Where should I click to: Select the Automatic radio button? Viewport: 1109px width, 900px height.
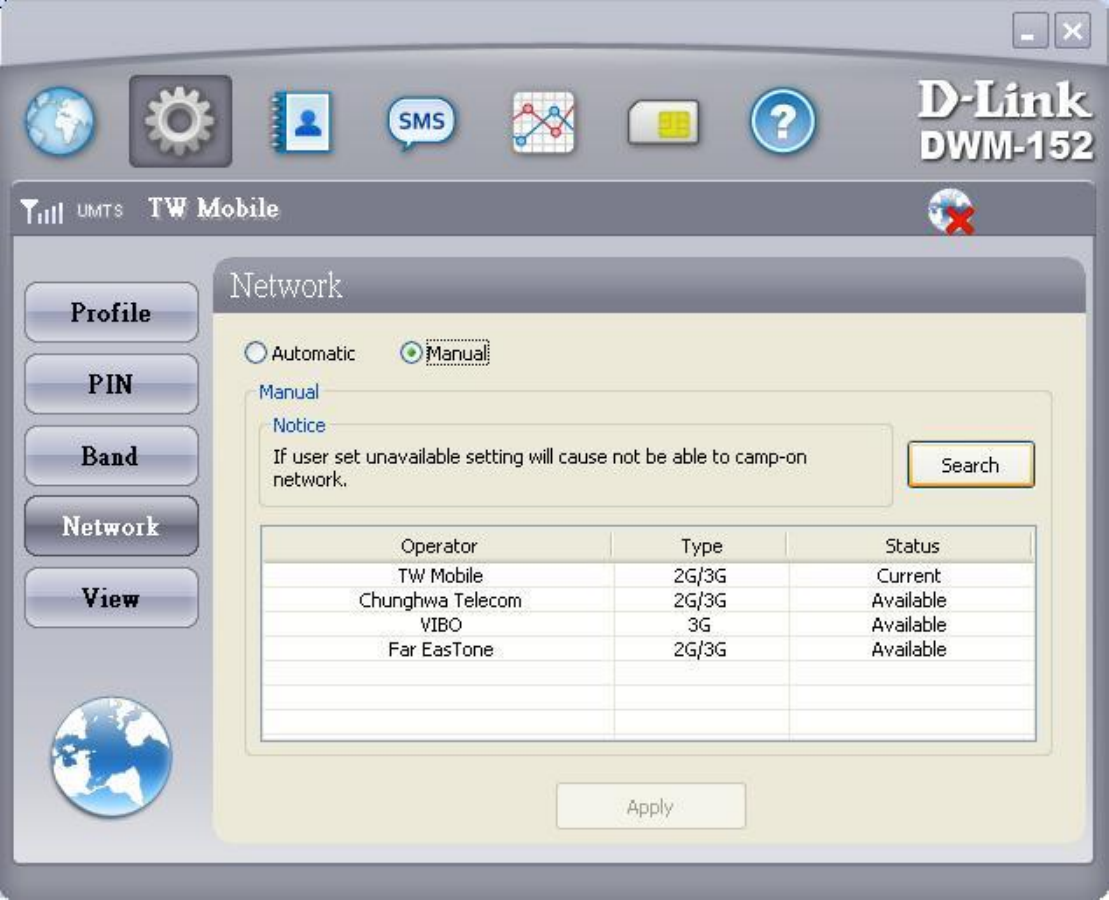[255, 352]
